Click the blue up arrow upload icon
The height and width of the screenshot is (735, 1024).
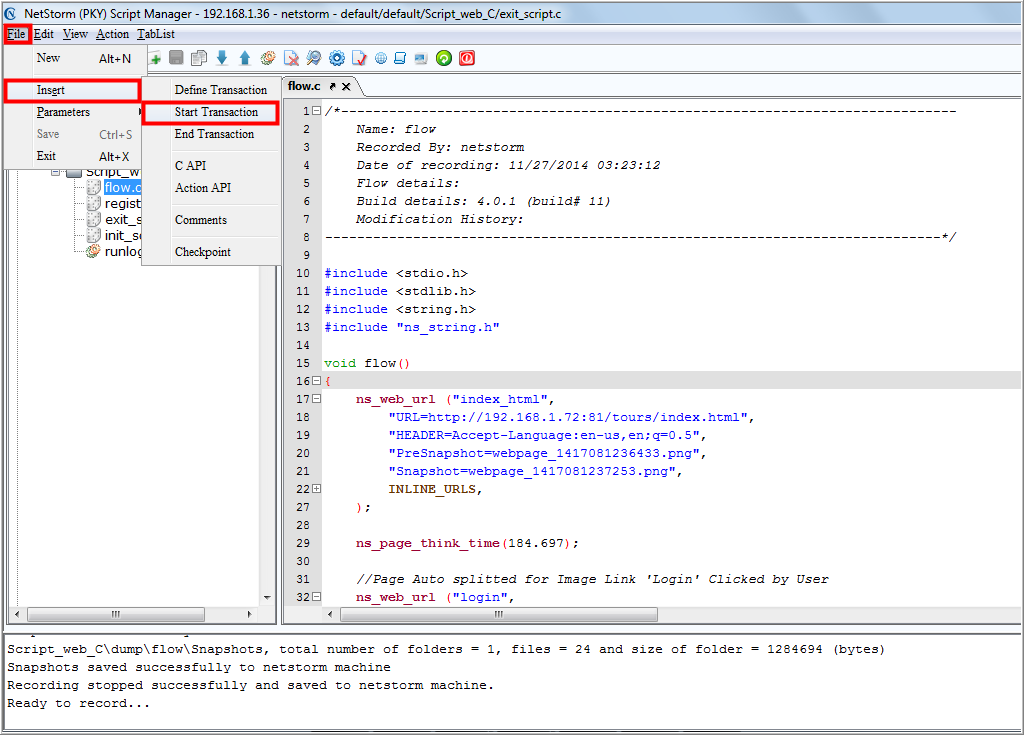point(245,58)
